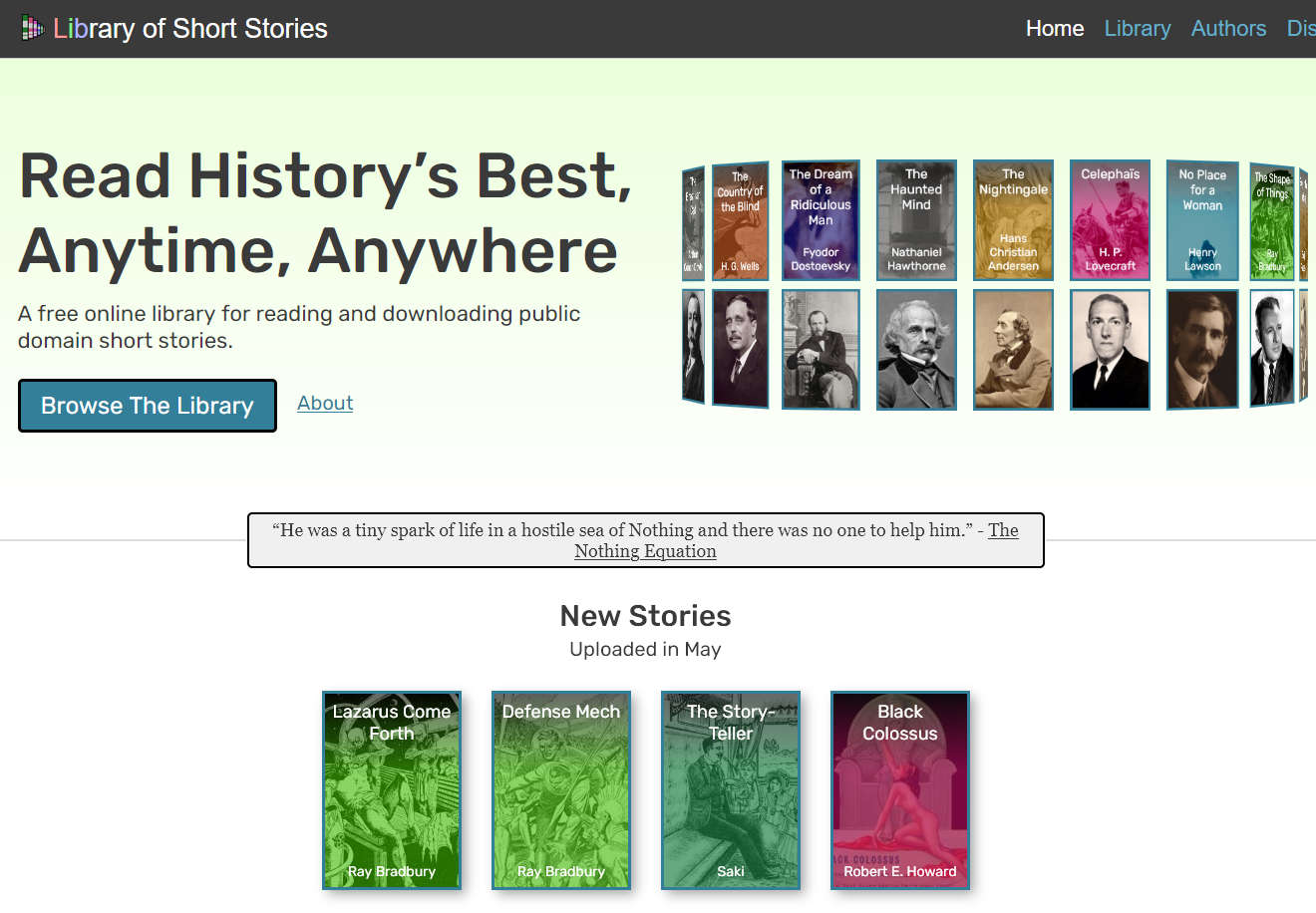The height and width of the screenshot is (913, 1316).
Task: Click the Browse The Library button
Action: pyautogui.click(x=148, y=406)
